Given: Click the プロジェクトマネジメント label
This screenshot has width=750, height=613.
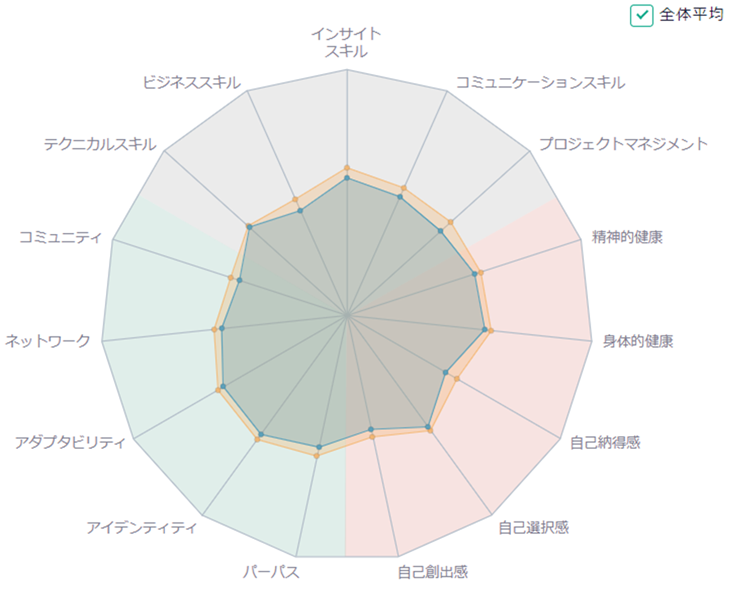Looking at the screenshot, I should (623, 144).
